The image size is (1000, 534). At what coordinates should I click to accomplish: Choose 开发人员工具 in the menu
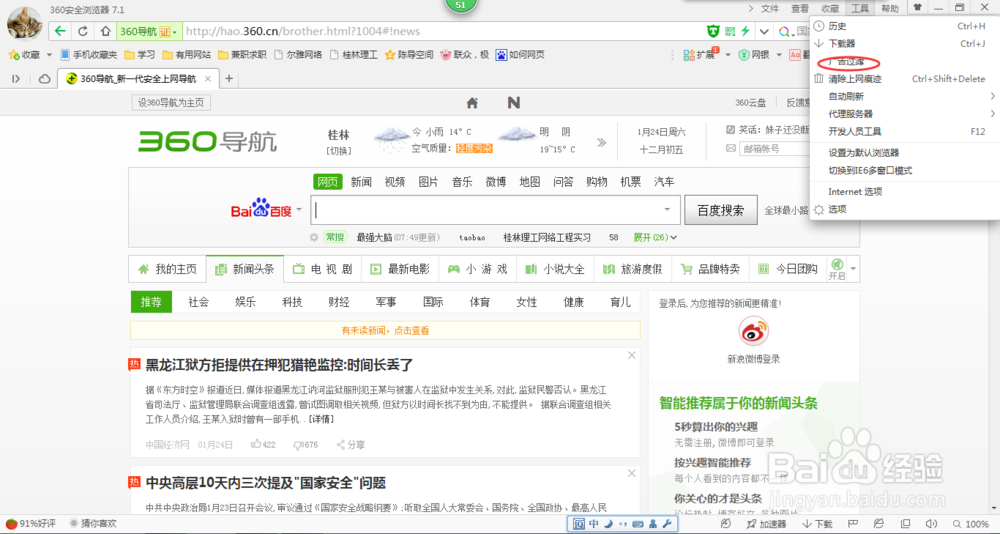click(x=904, y=131)
